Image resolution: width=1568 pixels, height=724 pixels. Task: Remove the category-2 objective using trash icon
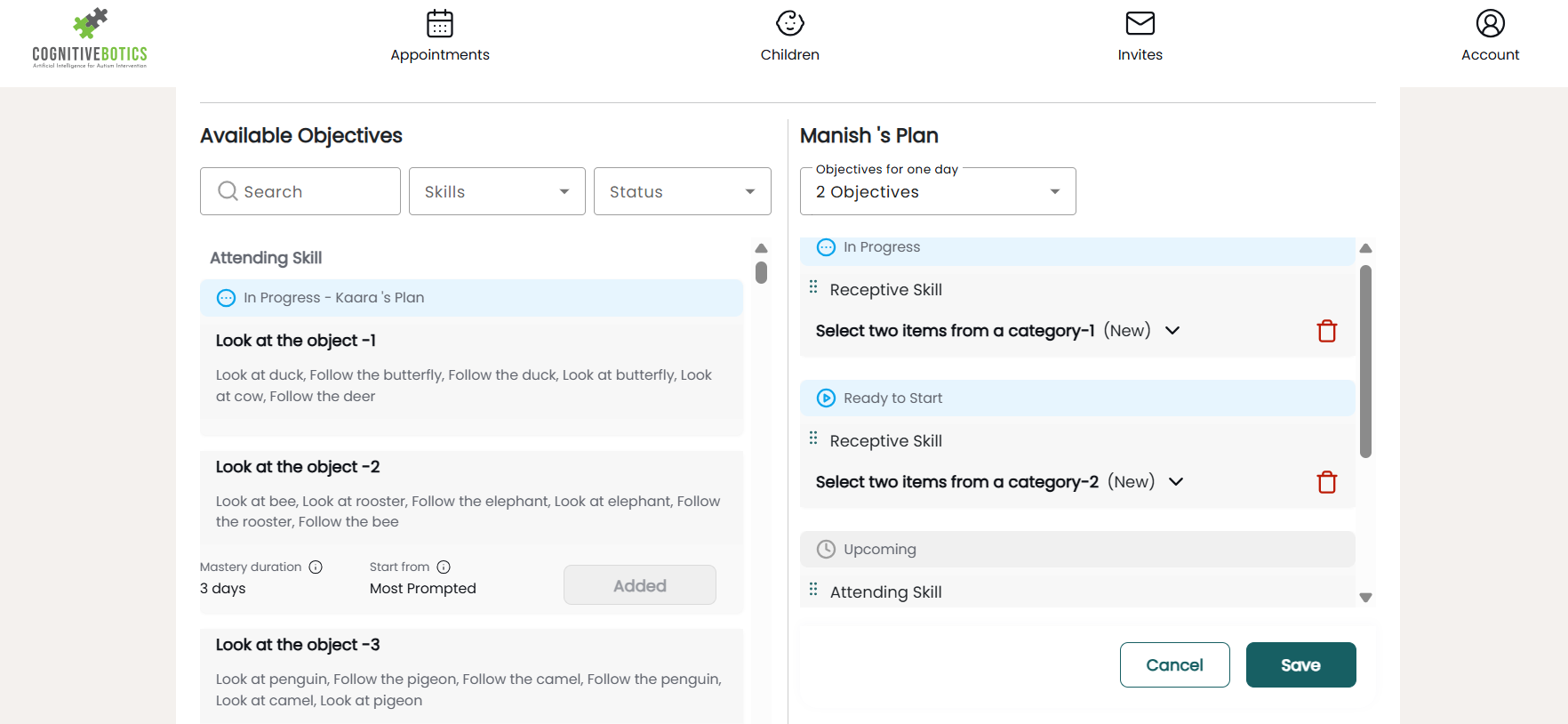tap(1326, 482)
